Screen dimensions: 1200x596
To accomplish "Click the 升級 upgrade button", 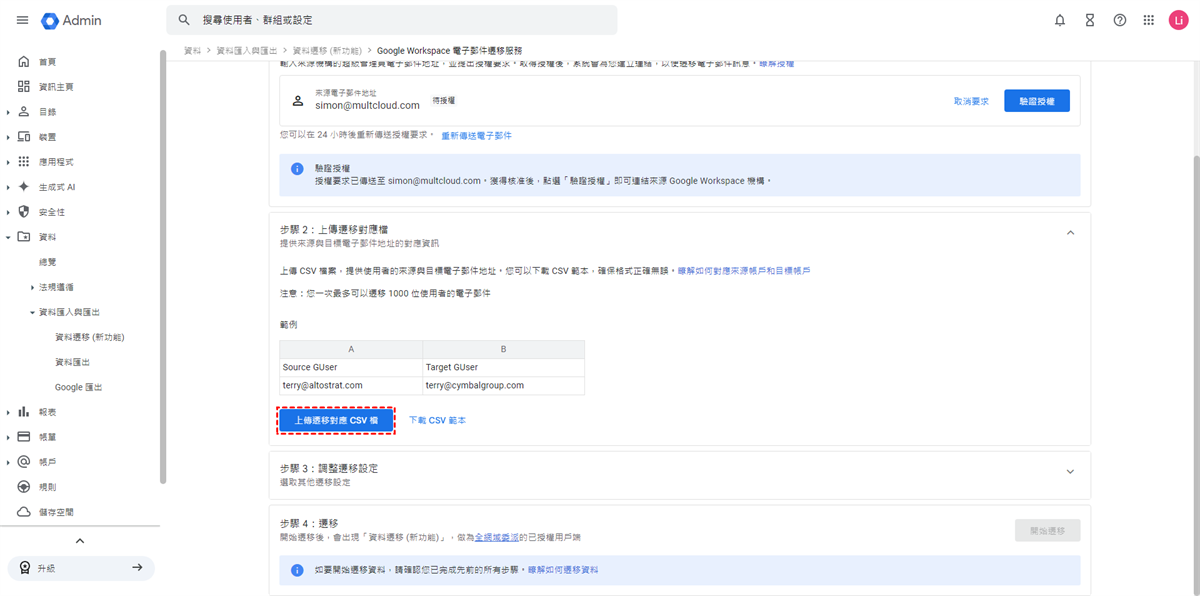I will point(81,568).
